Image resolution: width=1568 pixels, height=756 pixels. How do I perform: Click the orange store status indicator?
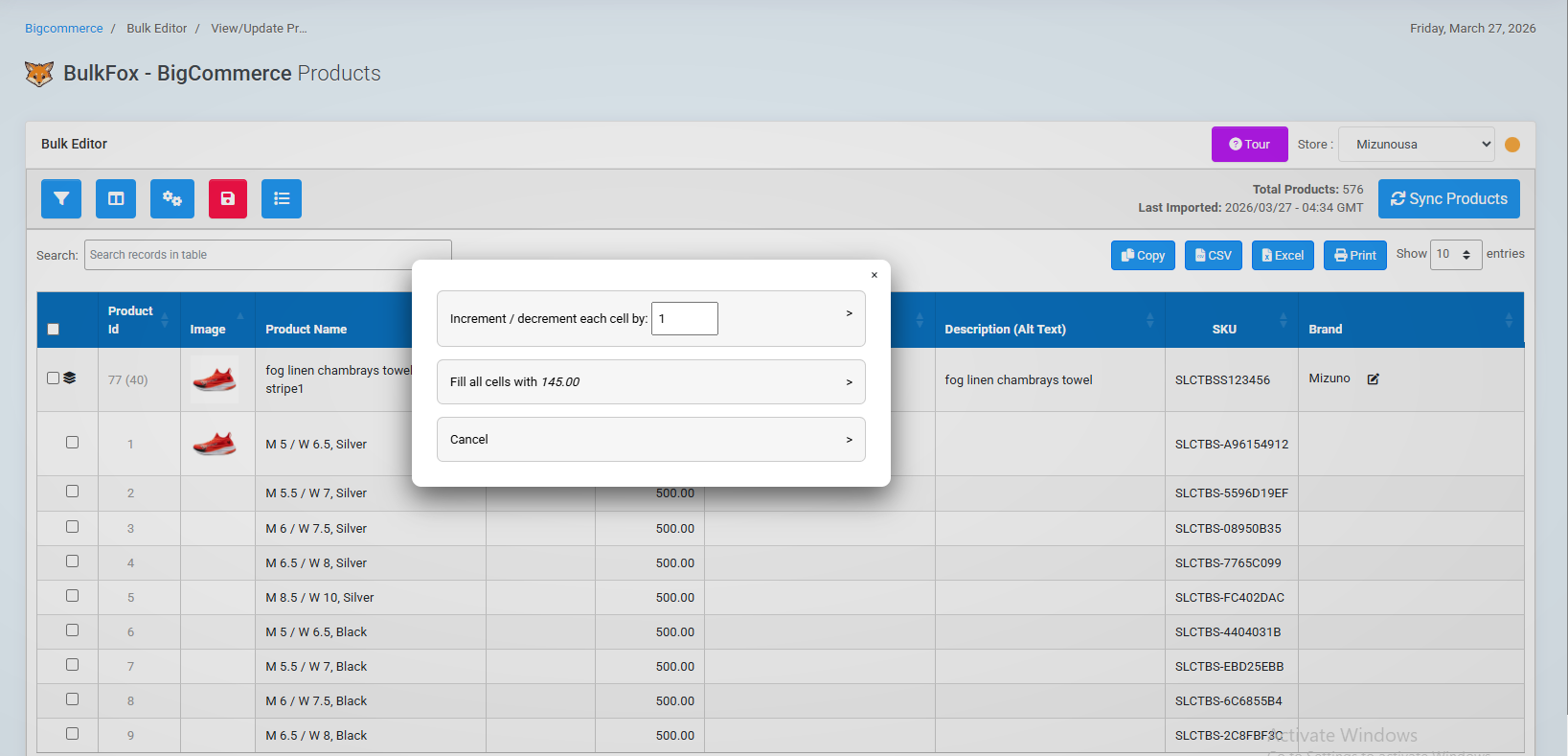[x=1512, y=145]
